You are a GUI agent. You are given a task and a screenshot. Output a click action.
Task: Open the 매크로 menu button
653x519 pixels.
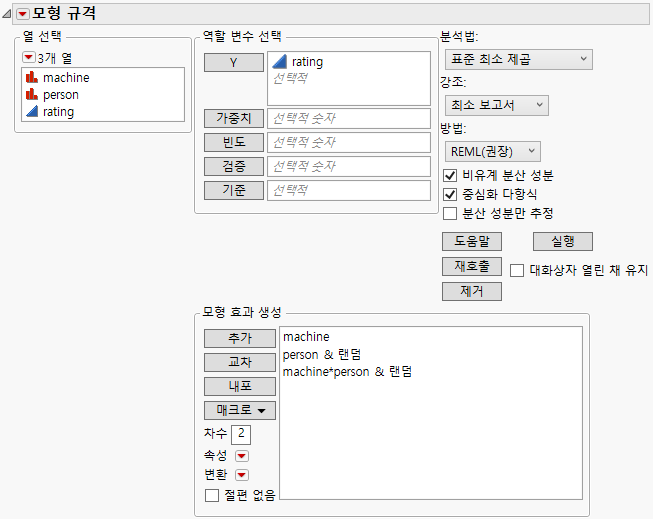[240, 410]
